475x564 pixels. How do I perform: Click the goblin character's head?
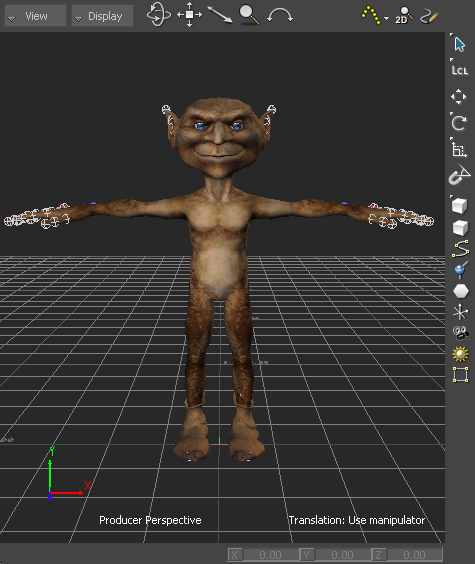(x=218, y=138)
